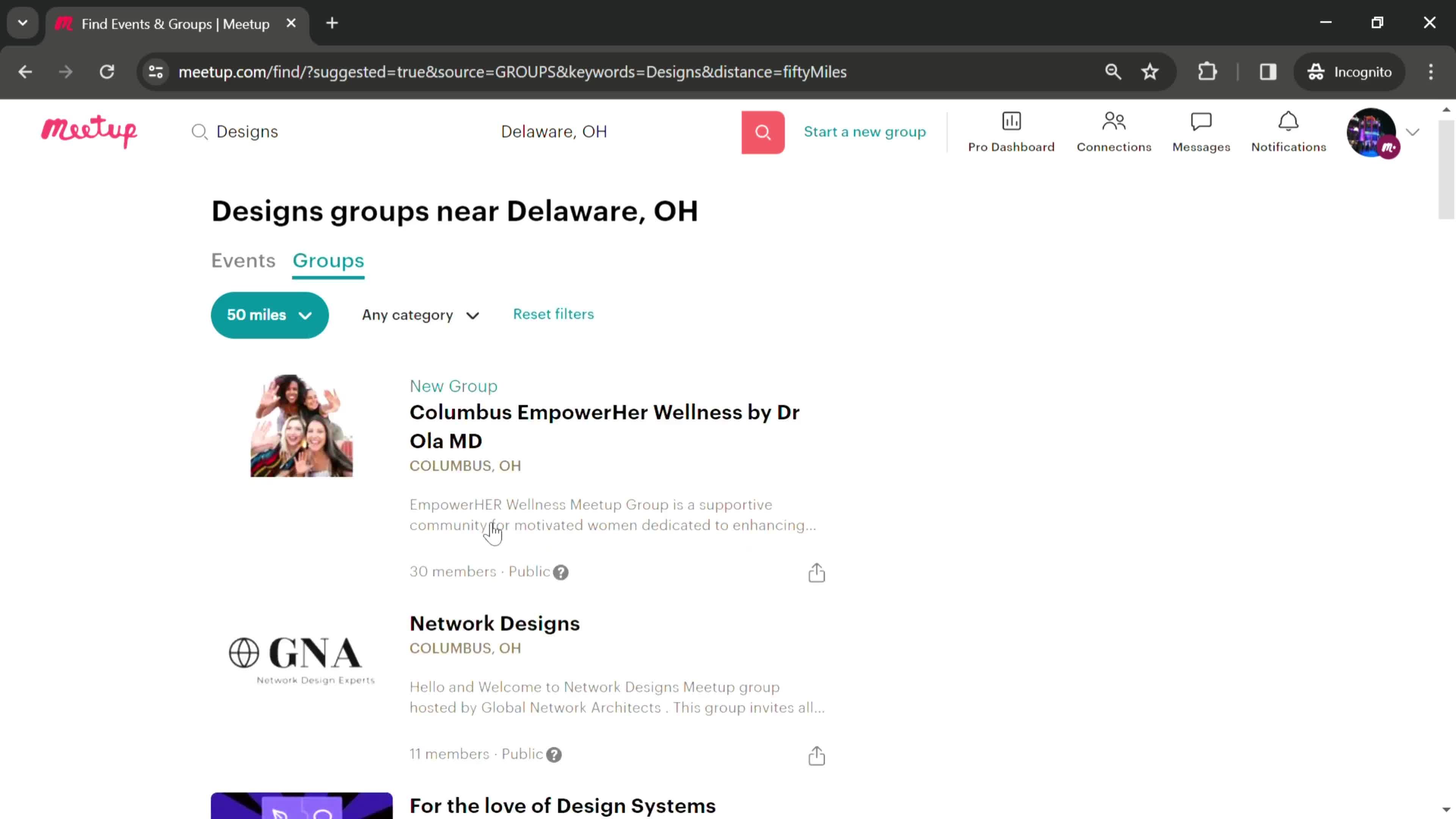Screen dimensions: 1456x819
Task: Click Reset filters link
Action: 553,314
